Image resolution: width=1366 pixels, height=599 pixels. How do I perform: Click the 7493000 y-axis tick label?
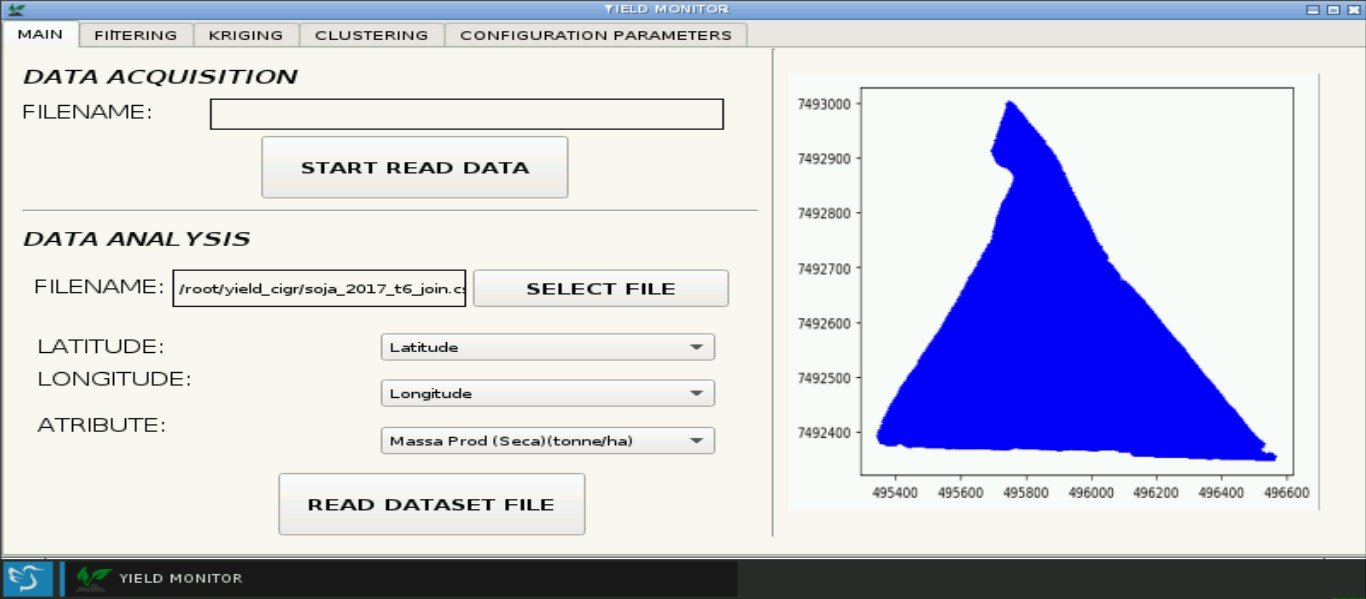[x=824, y=104]
